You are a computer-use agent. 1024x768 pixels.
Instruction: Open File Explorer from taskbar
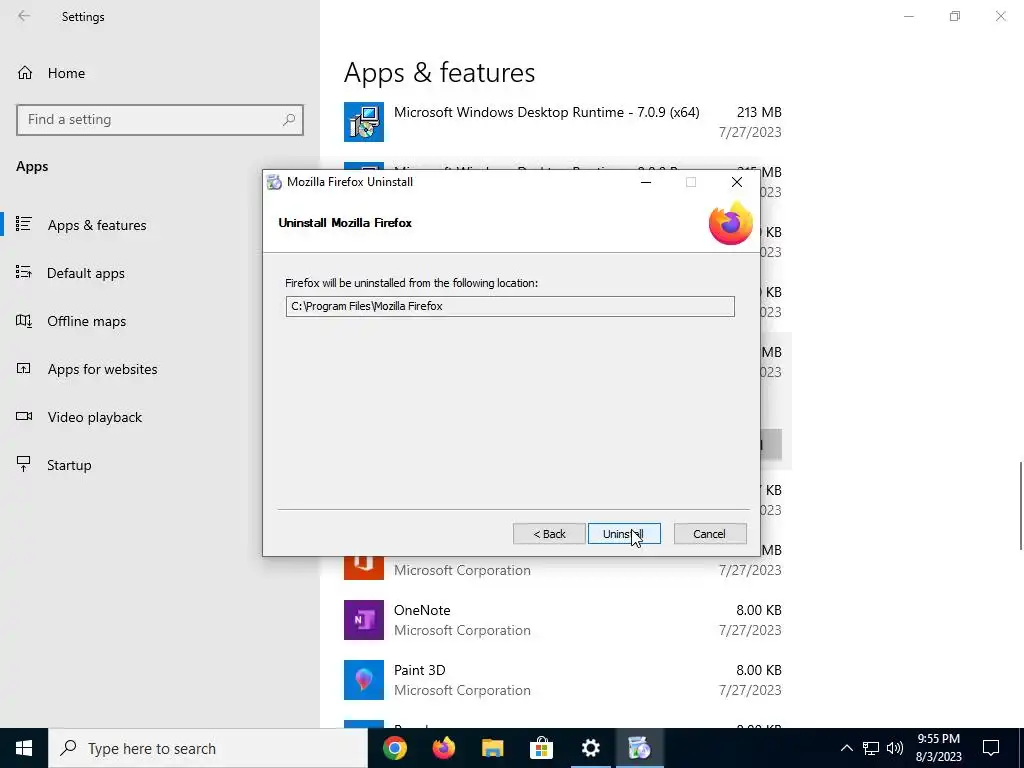click(x=492, y=748)
